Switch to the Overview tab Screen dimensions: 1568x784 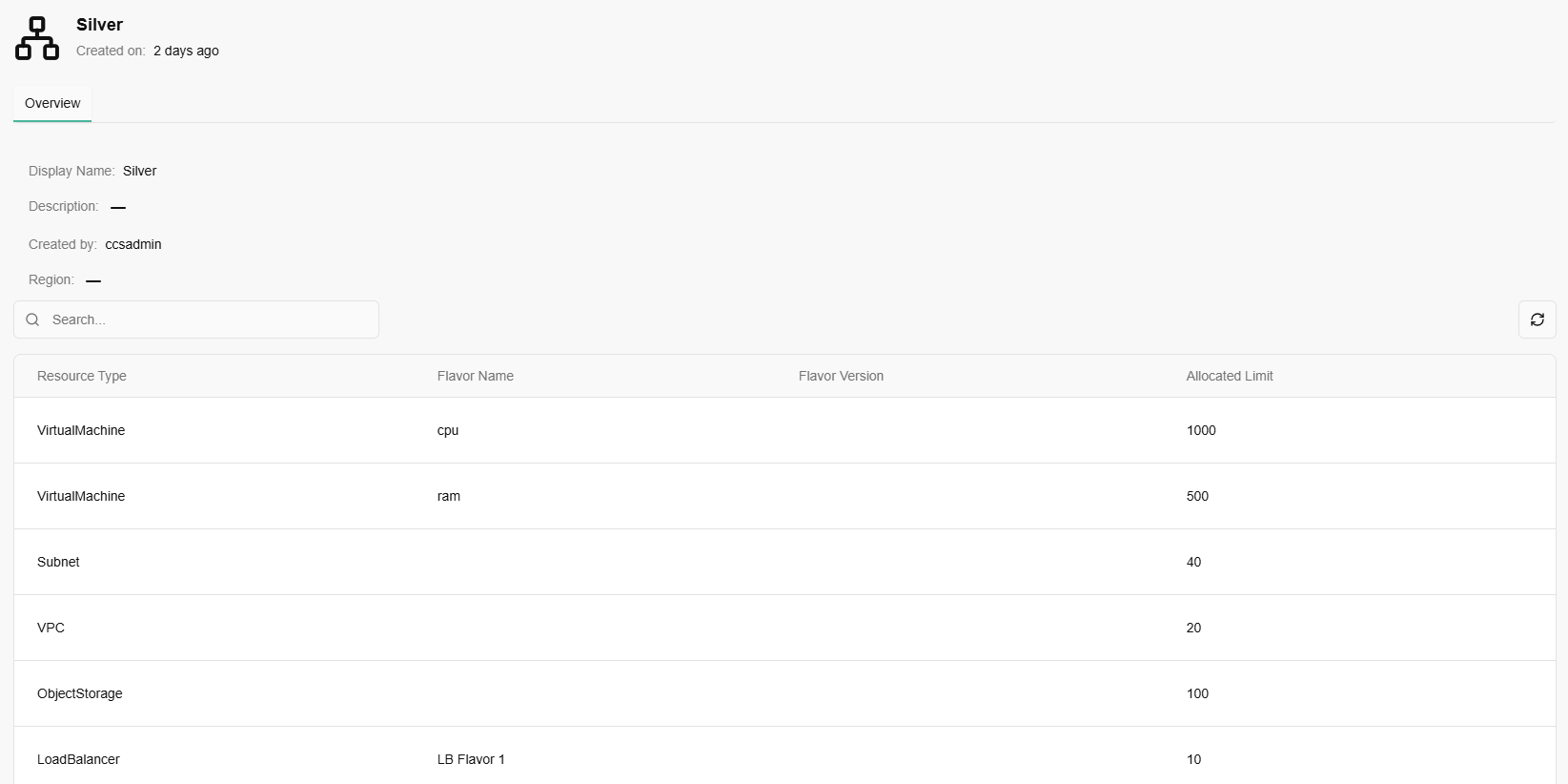tap(52, 103)
